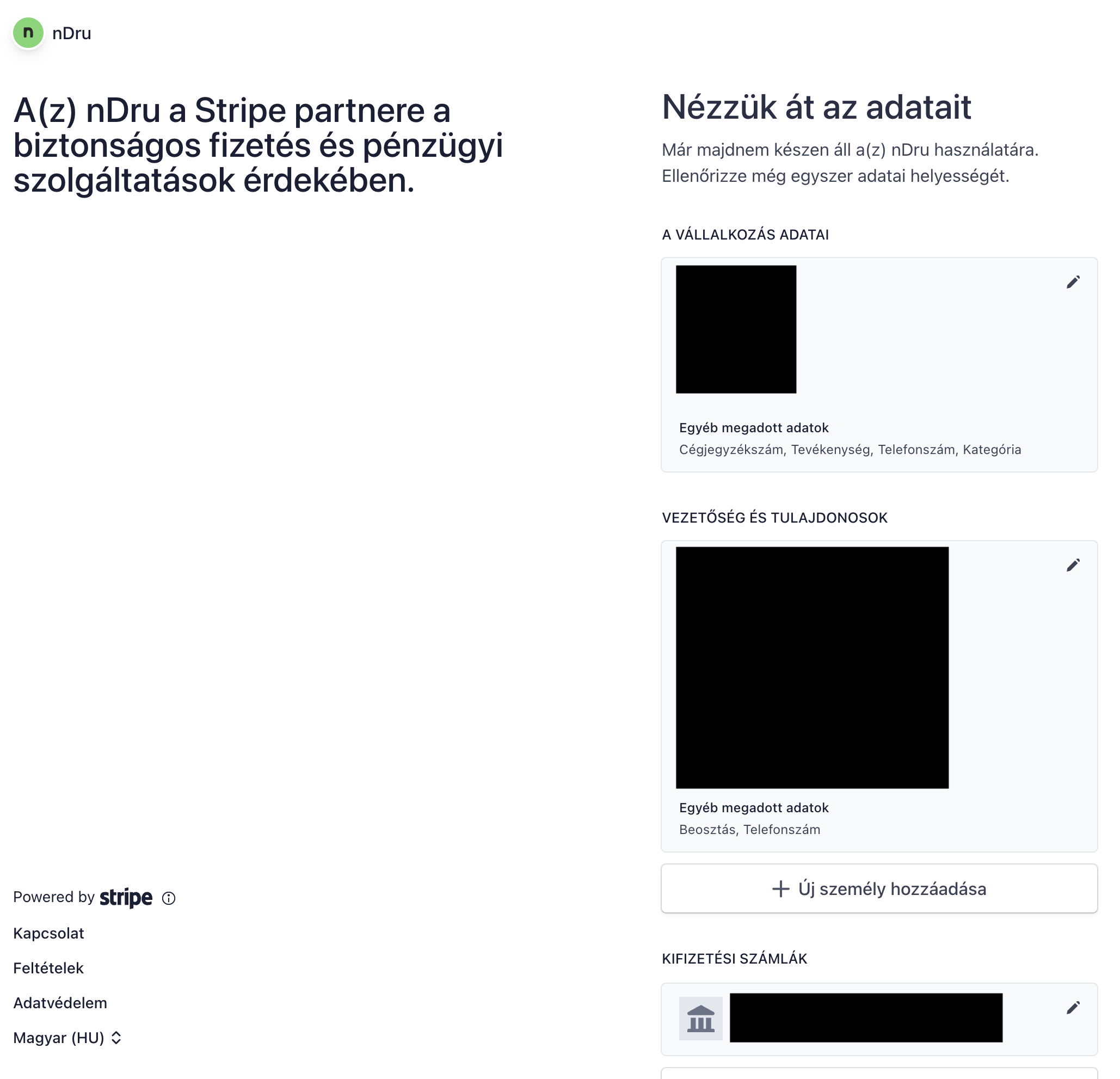Click Új személy hozzáadása button

pos(879,888)
